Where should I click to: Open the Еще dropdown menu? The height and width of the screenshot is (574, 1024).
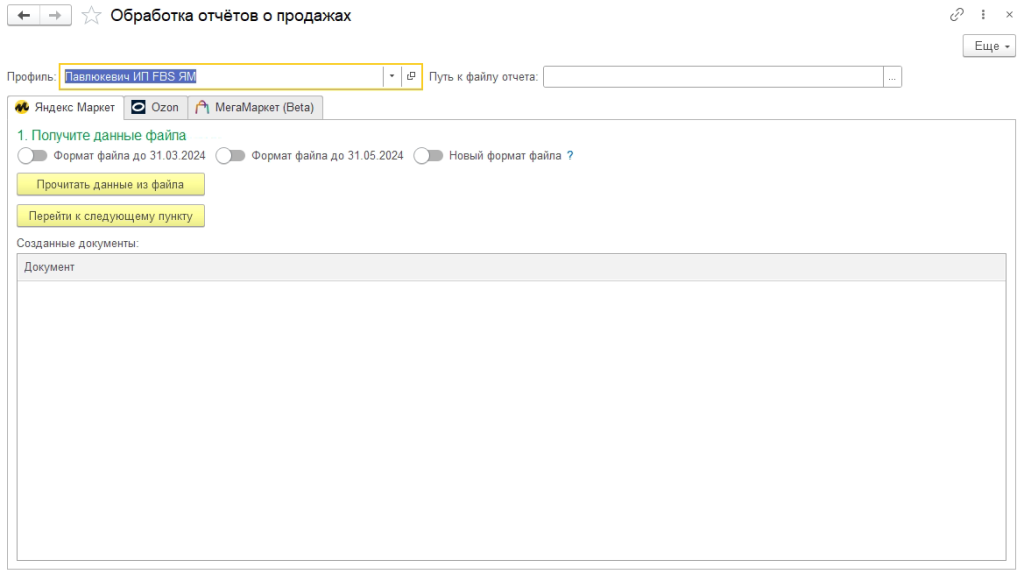(989, 46)
